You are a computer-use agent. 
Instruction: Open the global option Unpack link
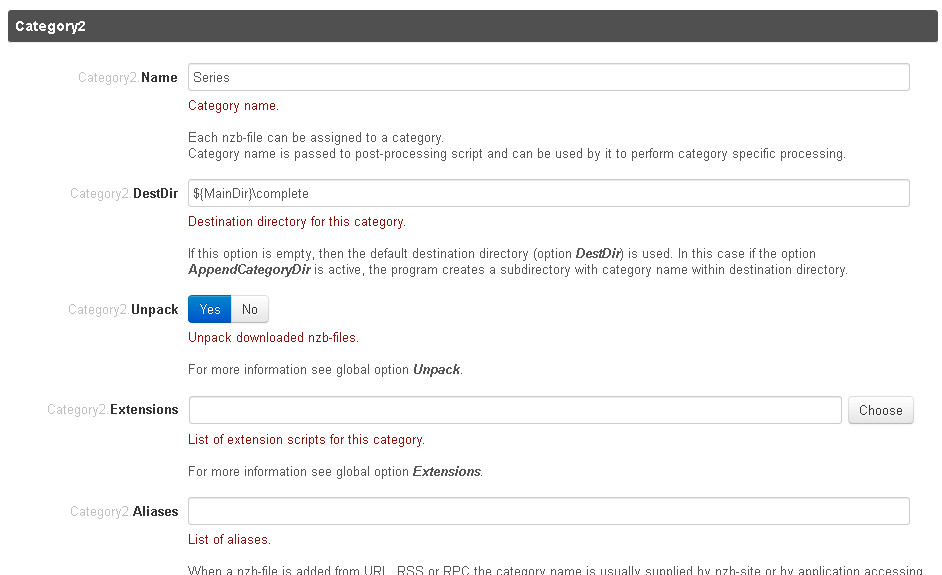(436, 370)
